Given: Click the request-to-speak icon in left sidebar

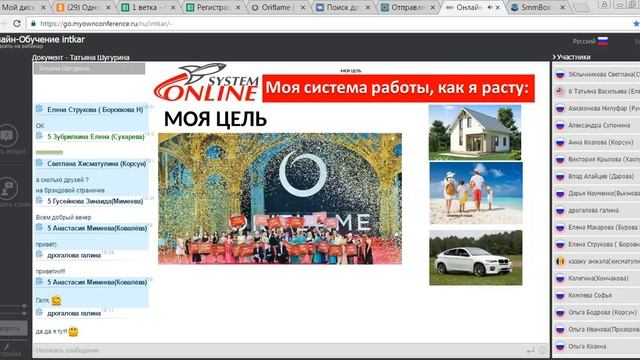Looking at the screenshot, I should [8, 188].
